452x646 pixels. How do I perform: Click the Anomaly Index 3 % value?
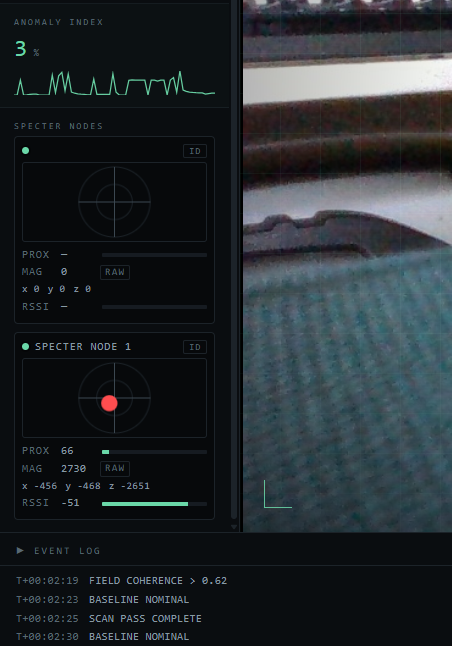tap(27, 49)
